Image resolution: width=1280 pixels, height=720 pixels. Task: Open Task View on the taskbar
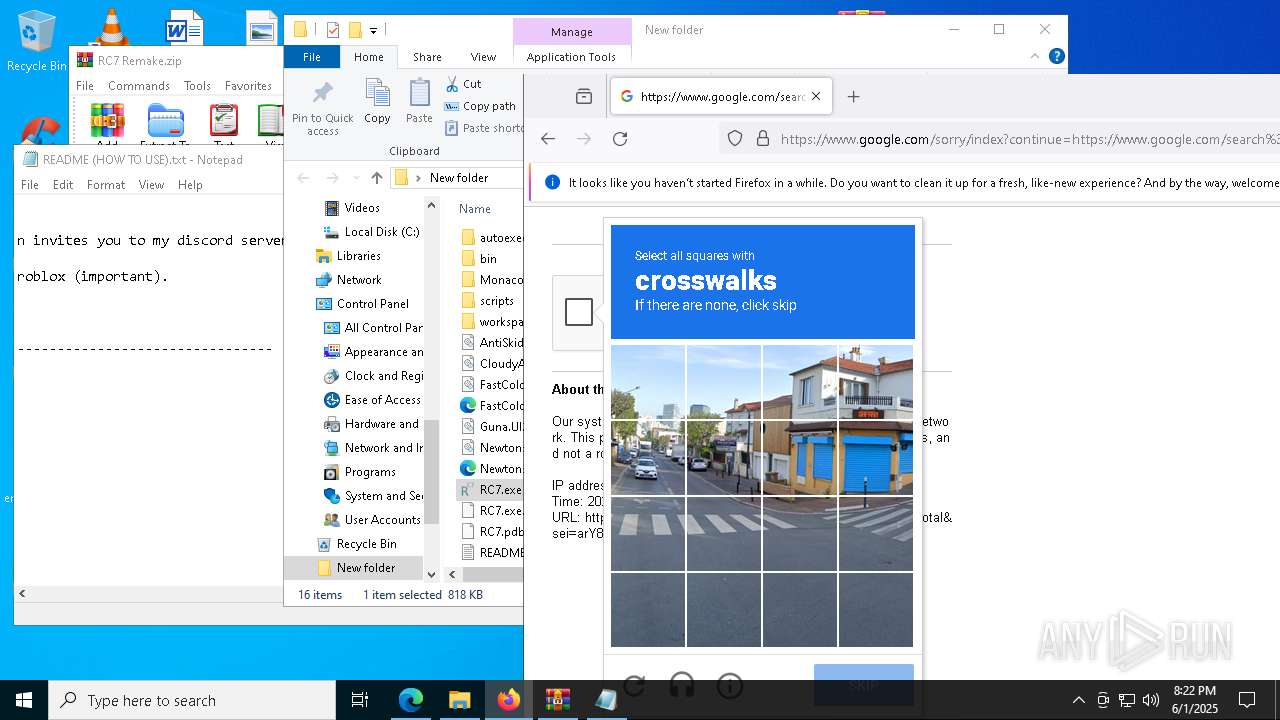click(360, 700)
